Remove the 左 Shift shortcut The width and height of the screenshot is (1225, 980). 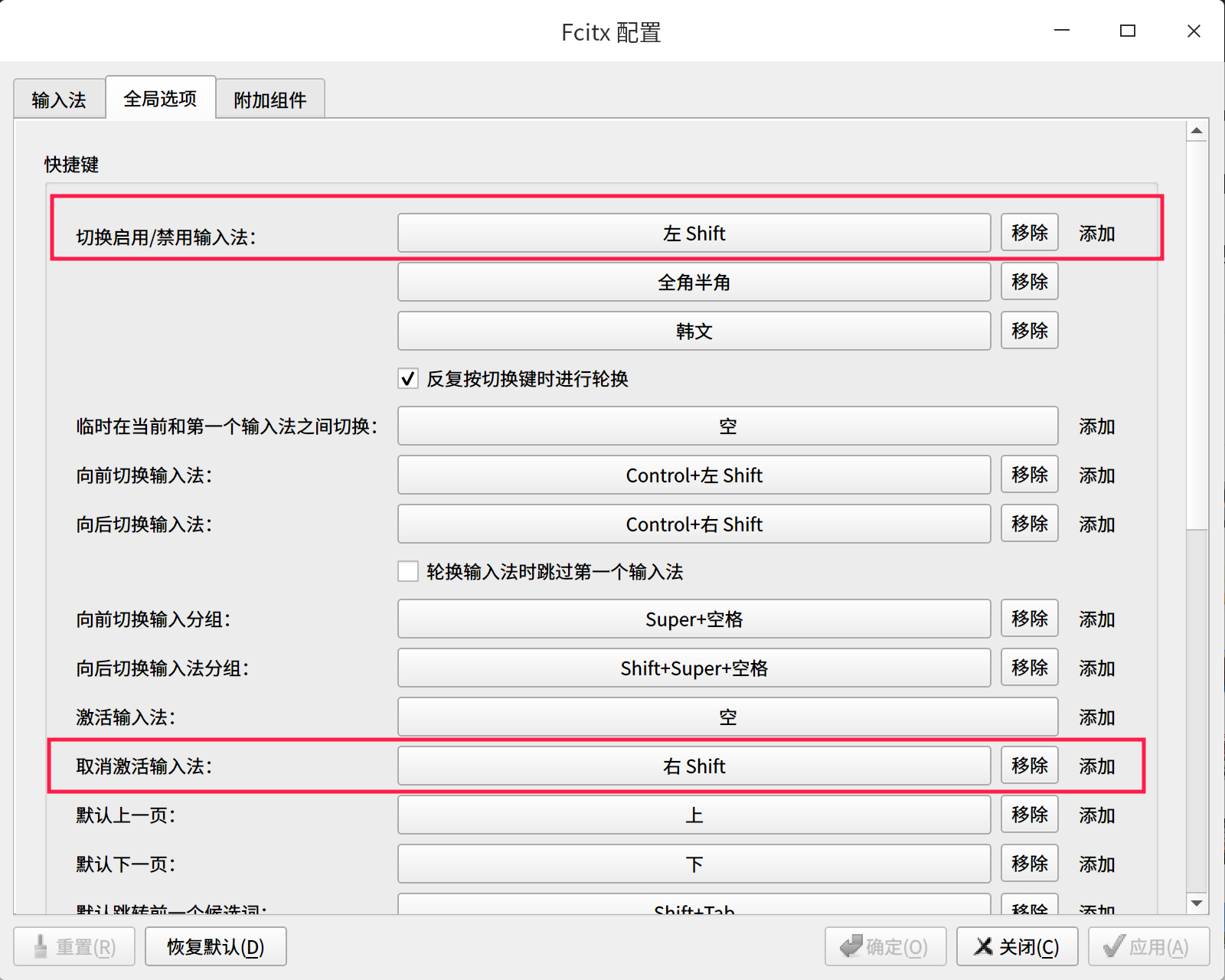point(1030,233)
